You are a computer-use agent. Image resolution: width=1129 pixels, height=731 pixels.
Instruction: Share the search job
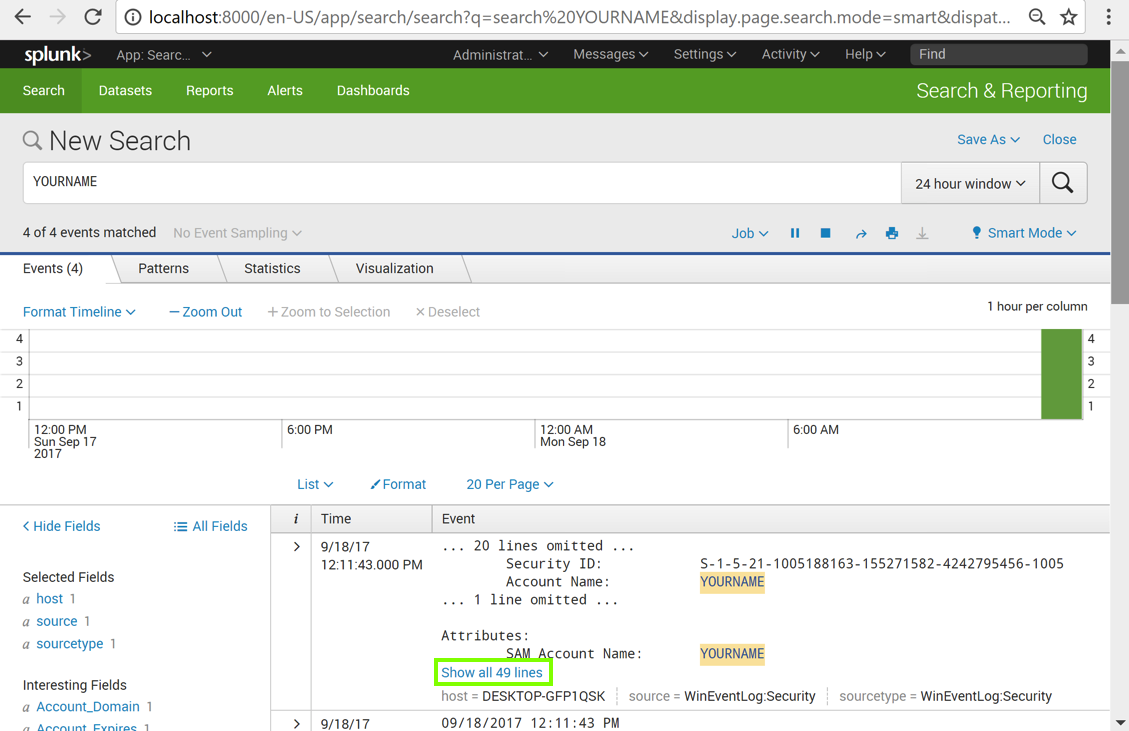click(860, 233)
